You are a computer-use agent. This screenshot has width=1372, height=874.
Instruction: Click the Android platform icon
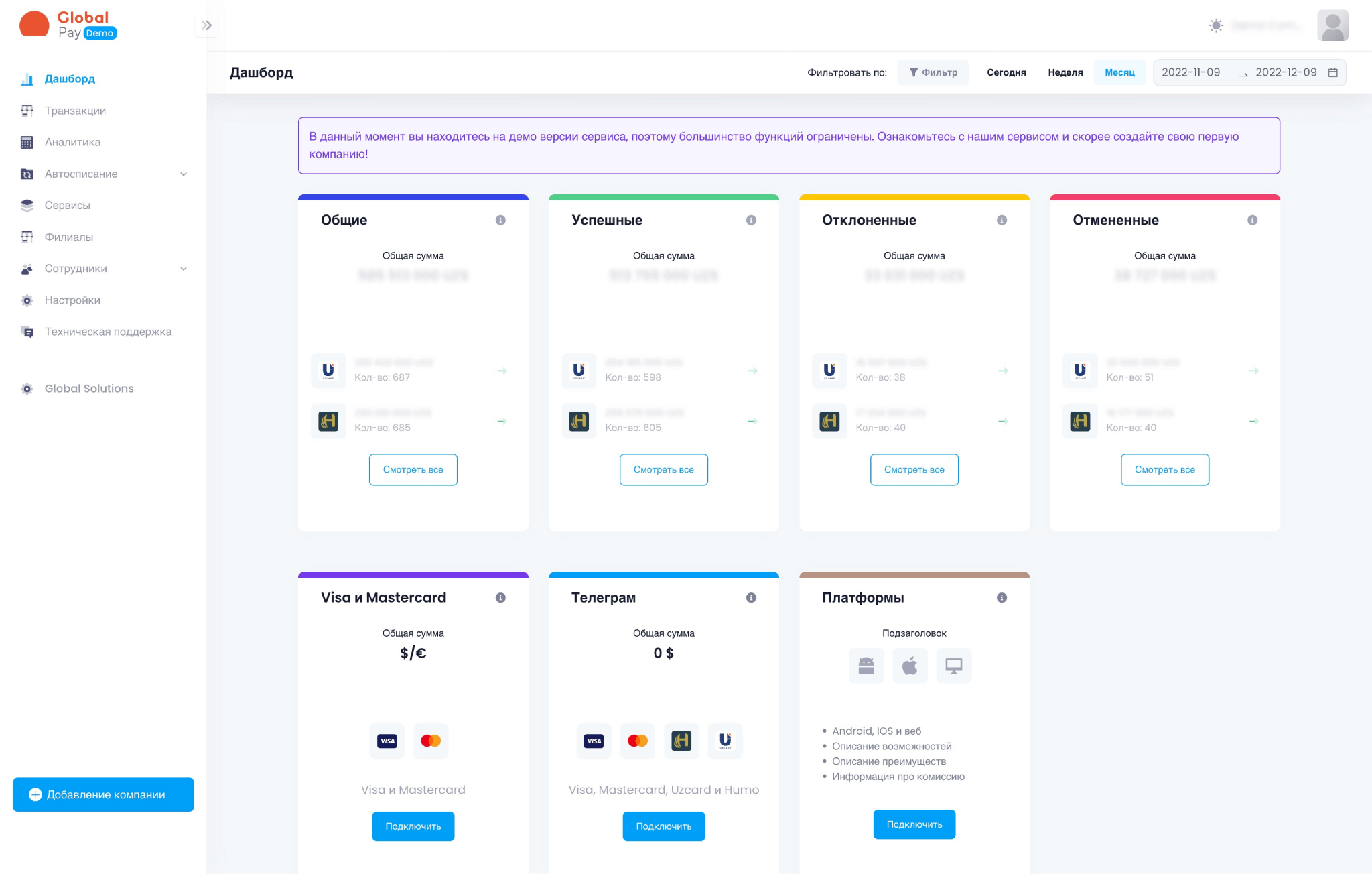pos(866,666)
